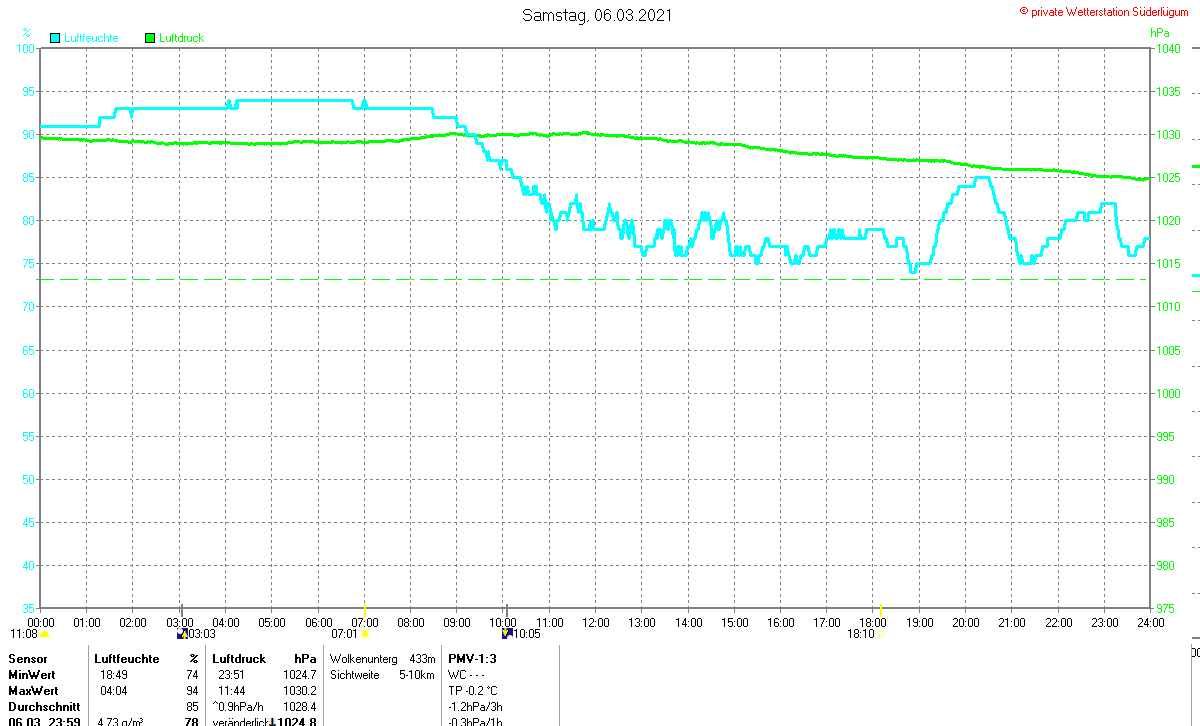Screen dimensions: 1200x726
Task: Click the moonset icon at 10:05
Action: pyautogui.click(x=507, y=633)
